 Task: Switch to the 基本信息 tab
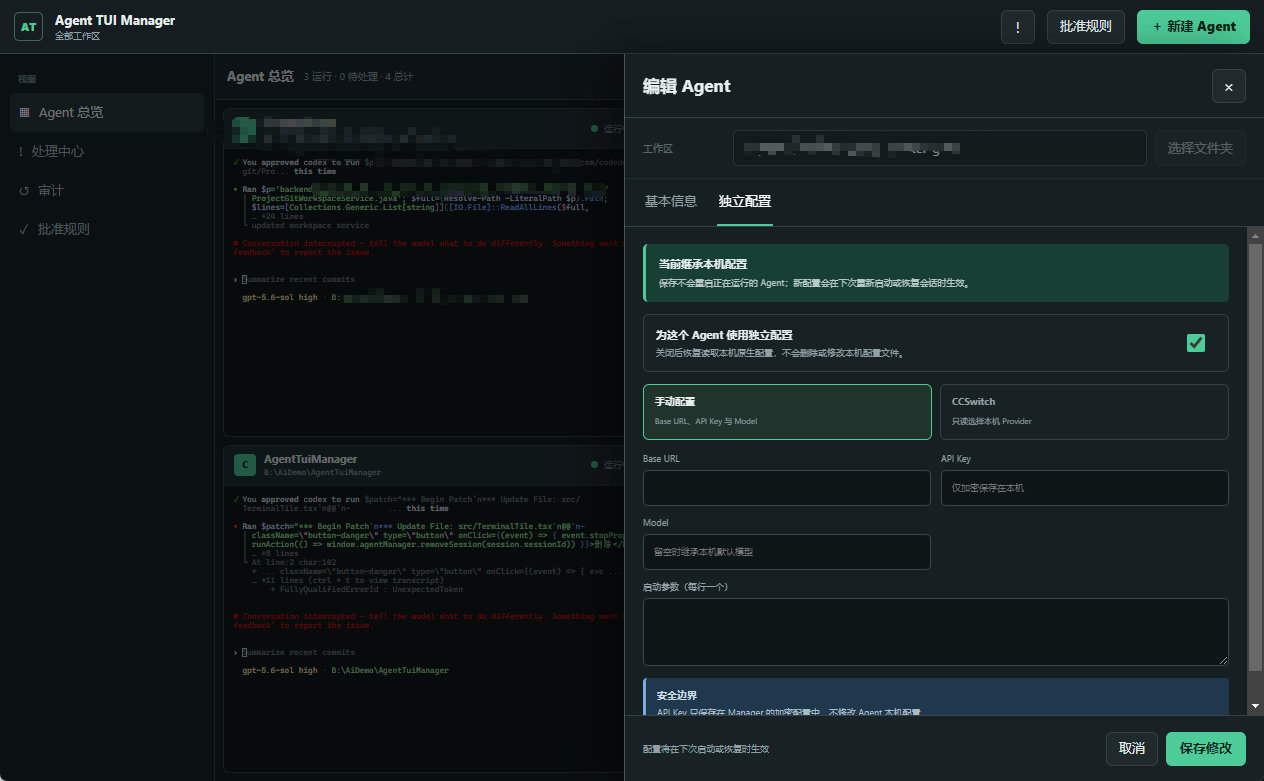pyautogui.click(x=671, y=201)
